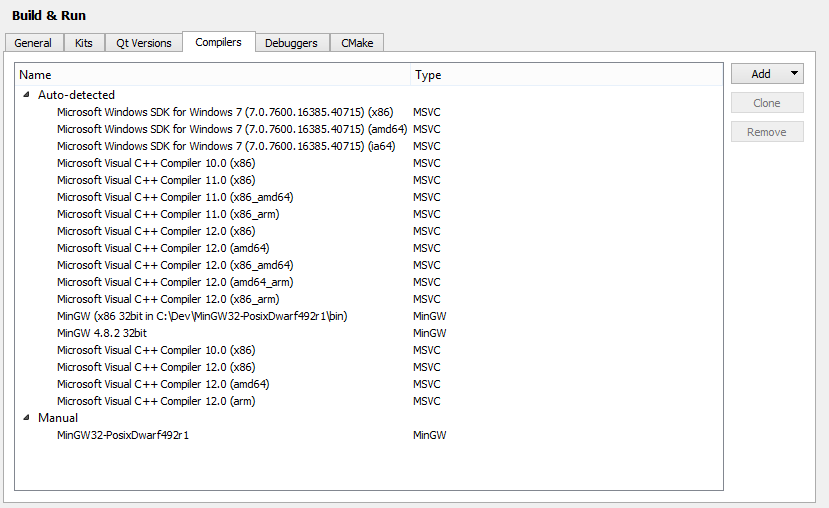Open the Debuggers tab
The height and width of the screenshot is (508, 829).
point(291,43)
